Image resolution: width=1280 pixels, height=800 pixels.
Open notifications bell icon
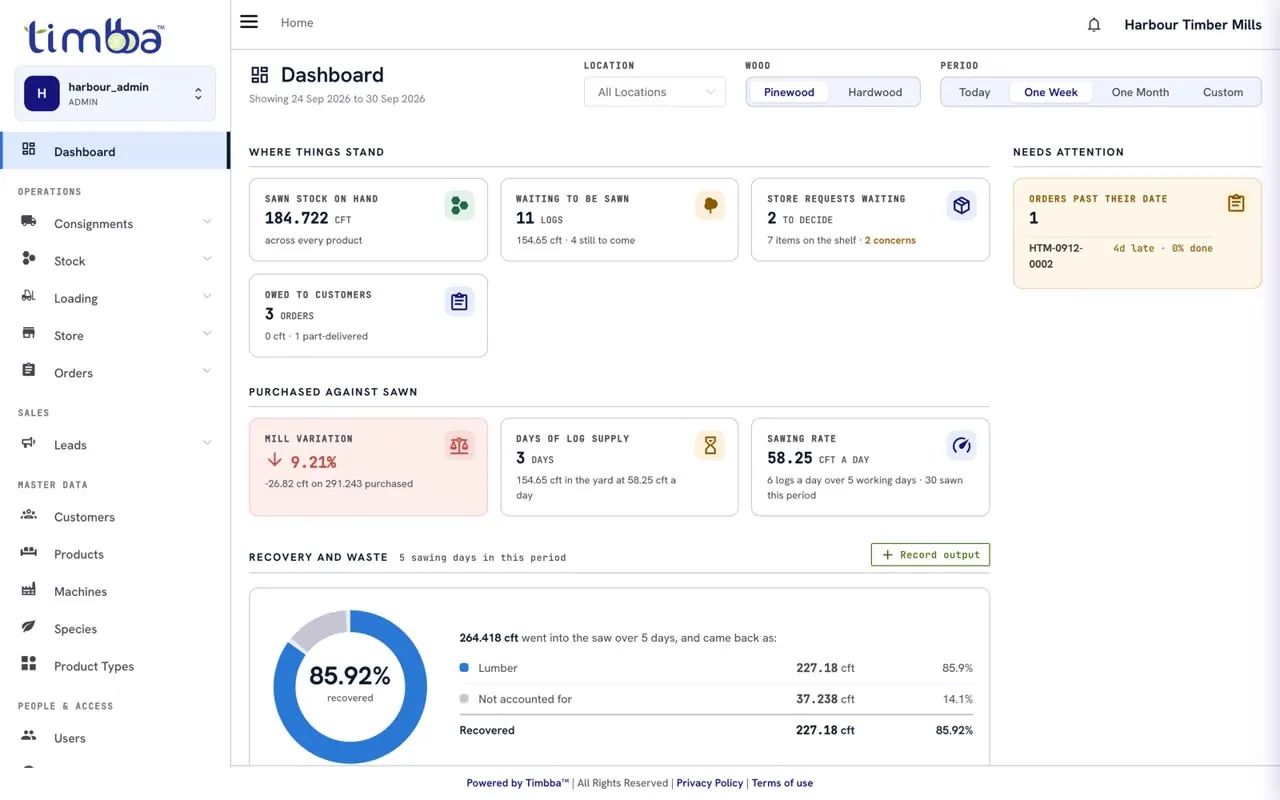(x=1094, y=25)
